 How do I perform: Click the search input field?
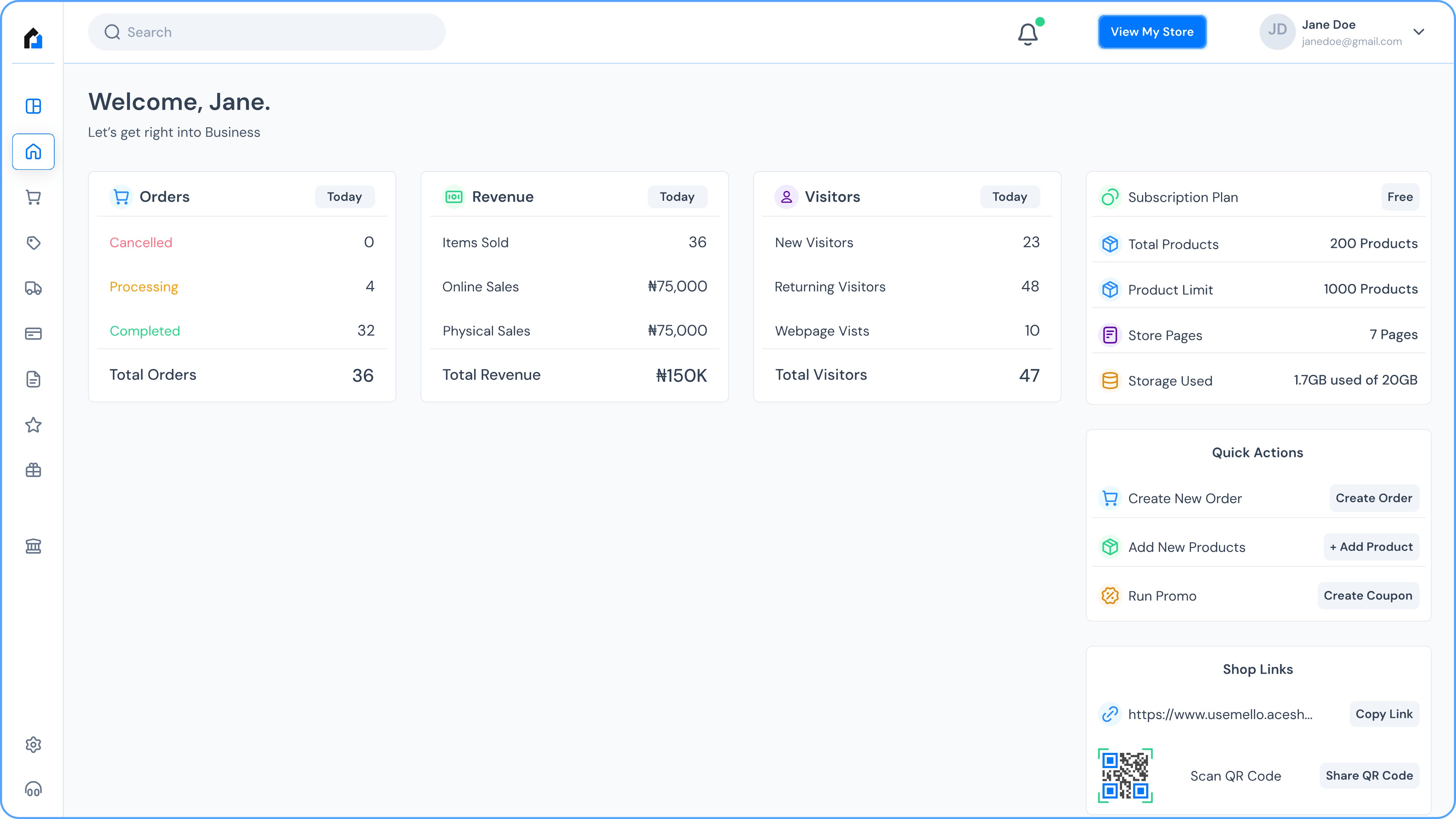[266, 32]
